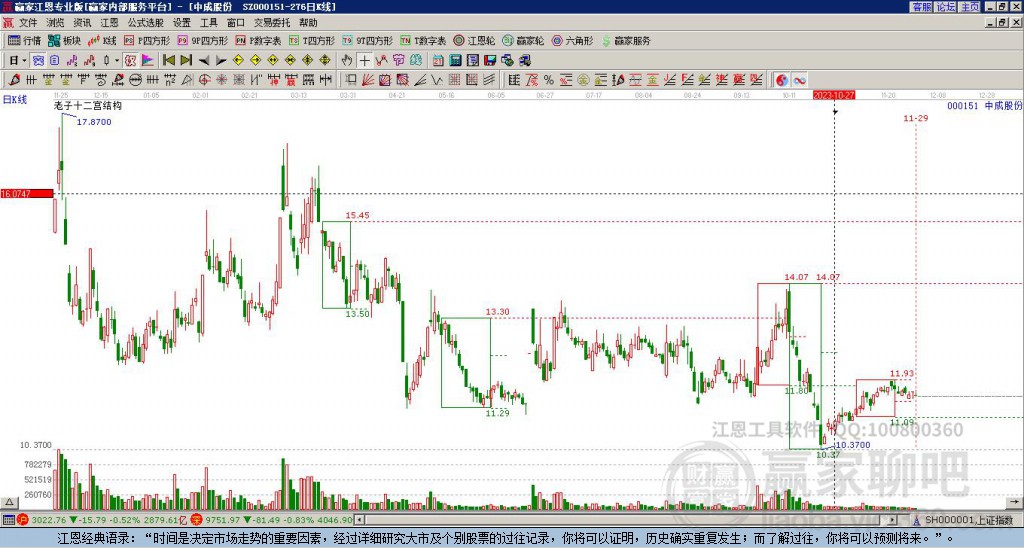1024x548 pixels.
Task: Open the 浏览 menu
Action: pos(55,23)
